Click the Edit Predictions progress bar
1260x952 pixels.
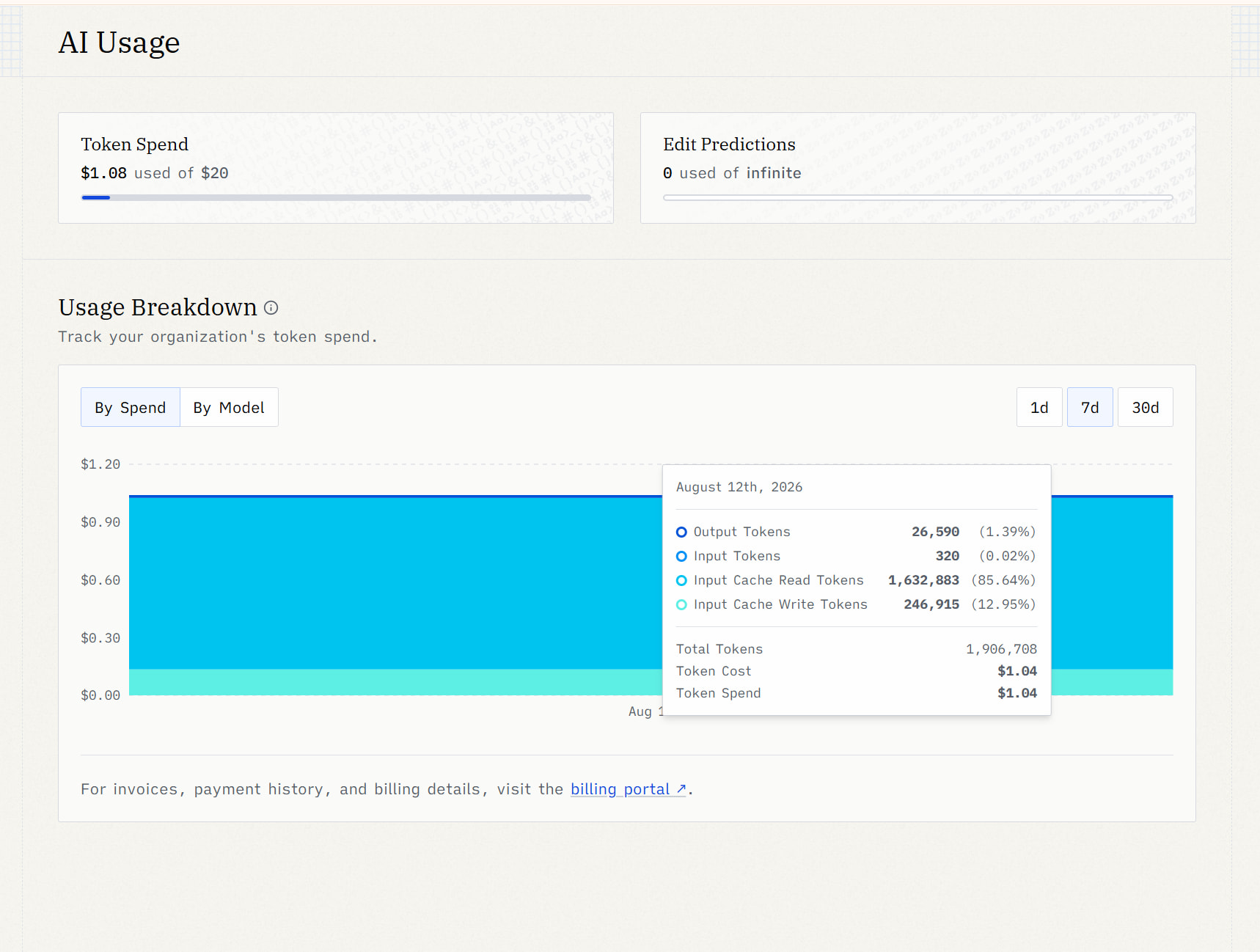[917, 197]
